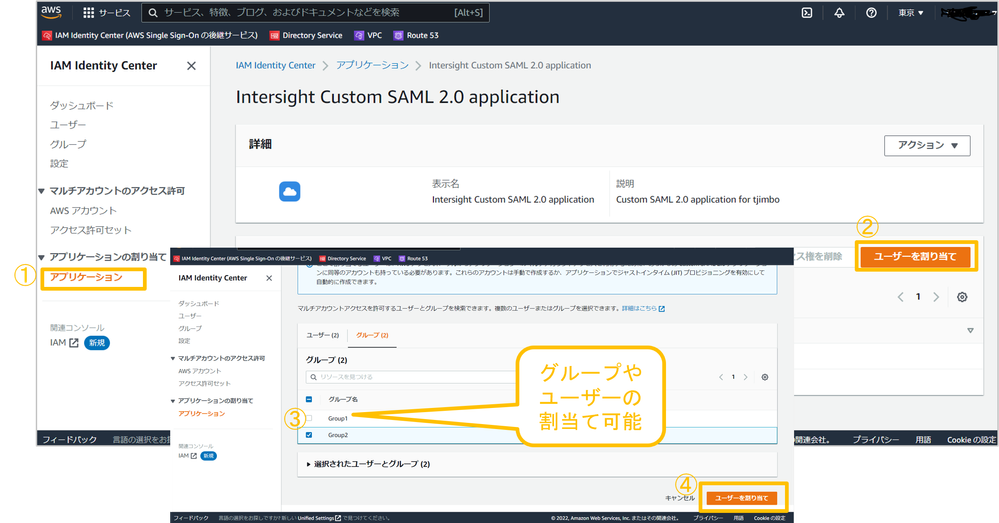This screenshot has height=523, width=999.
Task: Go to previous page in inset group list
Action: coord(721,377)
